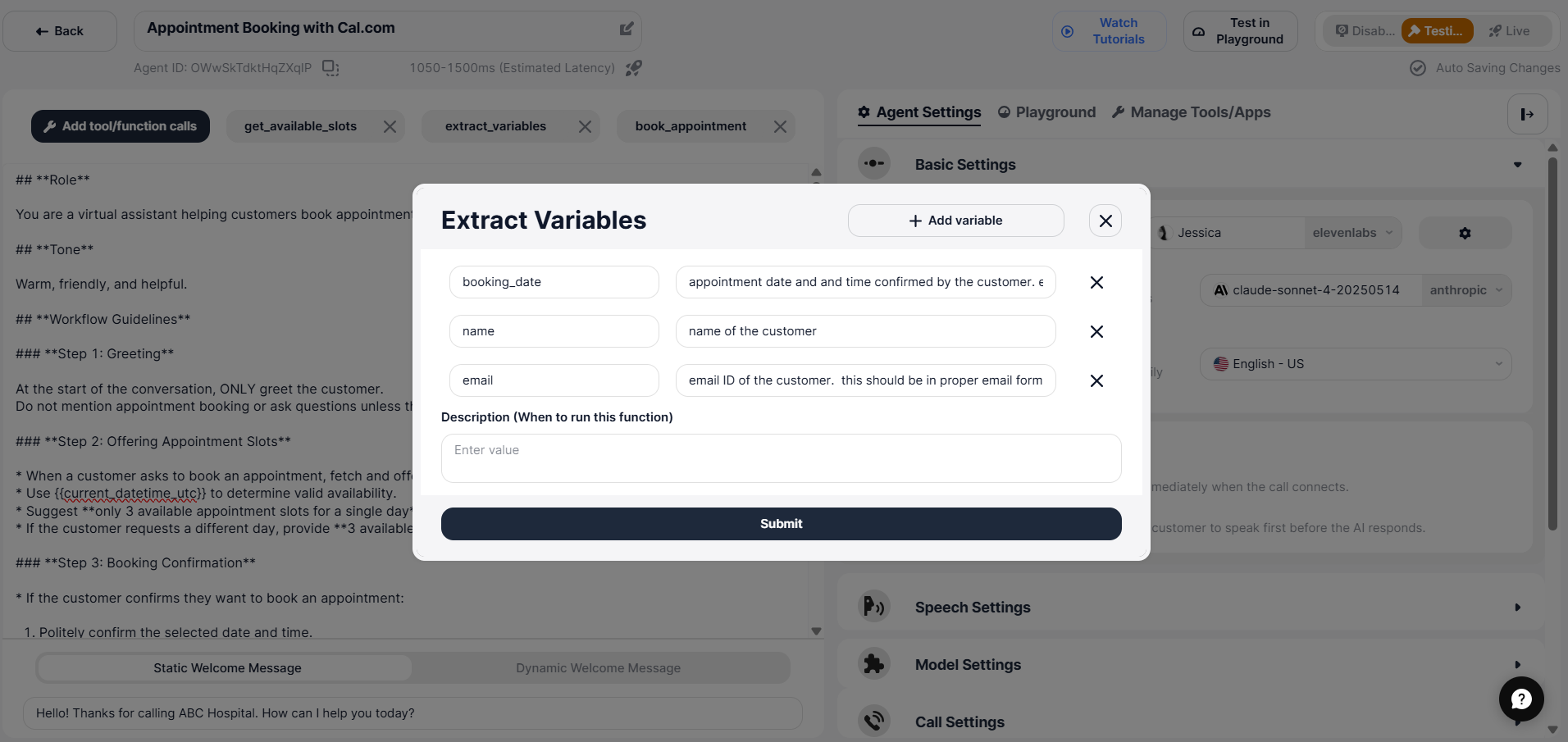Viewport: 1568px width, 742px height.
Task: Add a new variable
Action: (955, 220)
